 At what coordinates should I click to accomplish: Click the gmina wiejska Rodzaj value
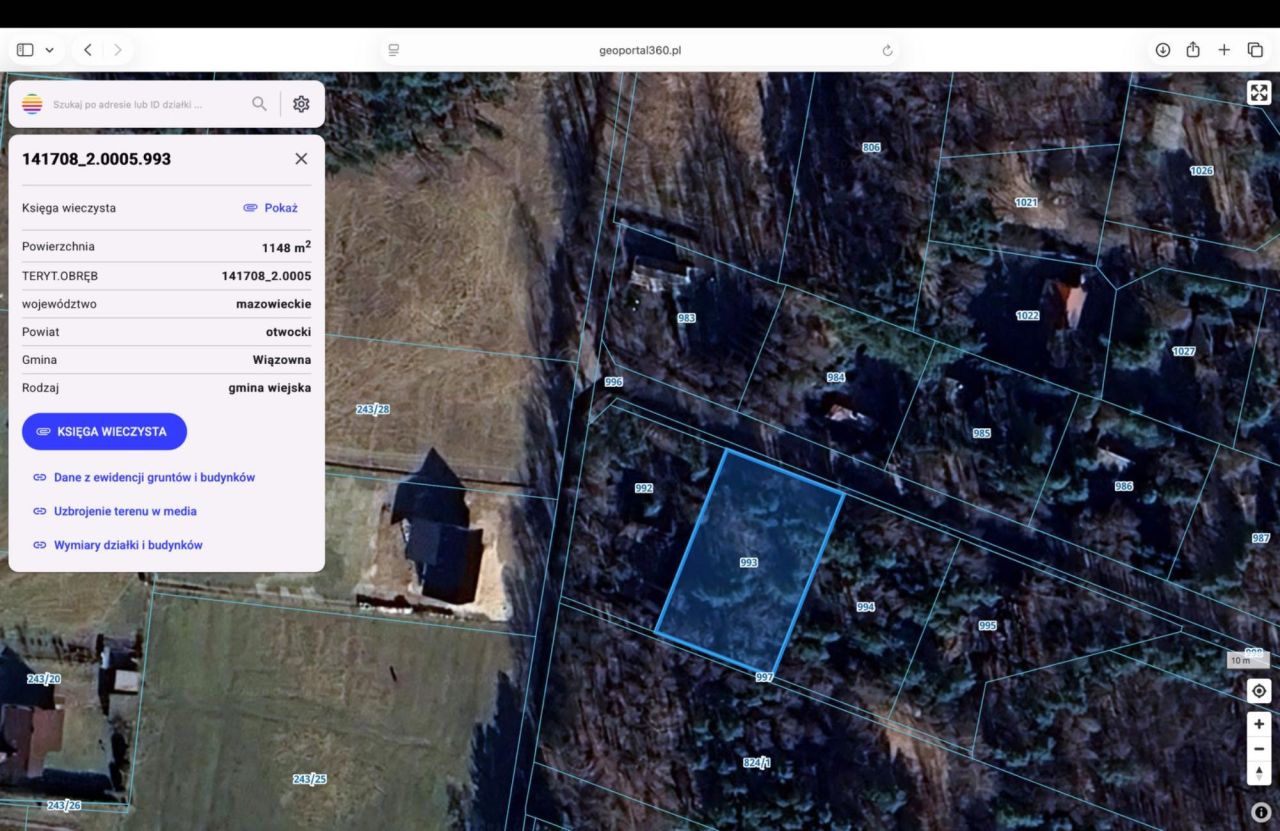(270, 388)
